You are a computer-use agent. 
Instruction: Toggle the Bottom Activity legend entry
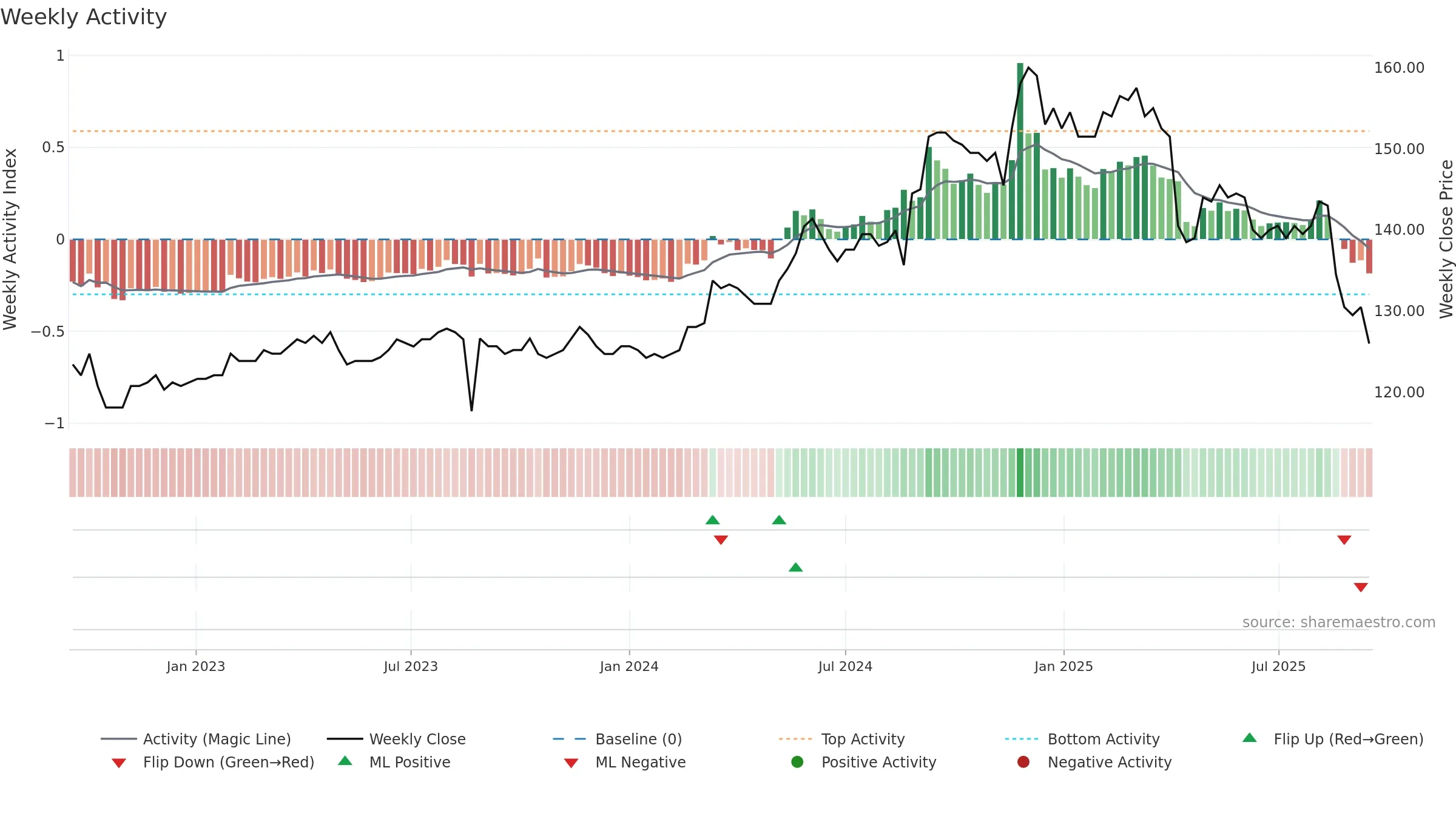(x=1082, y=739)
